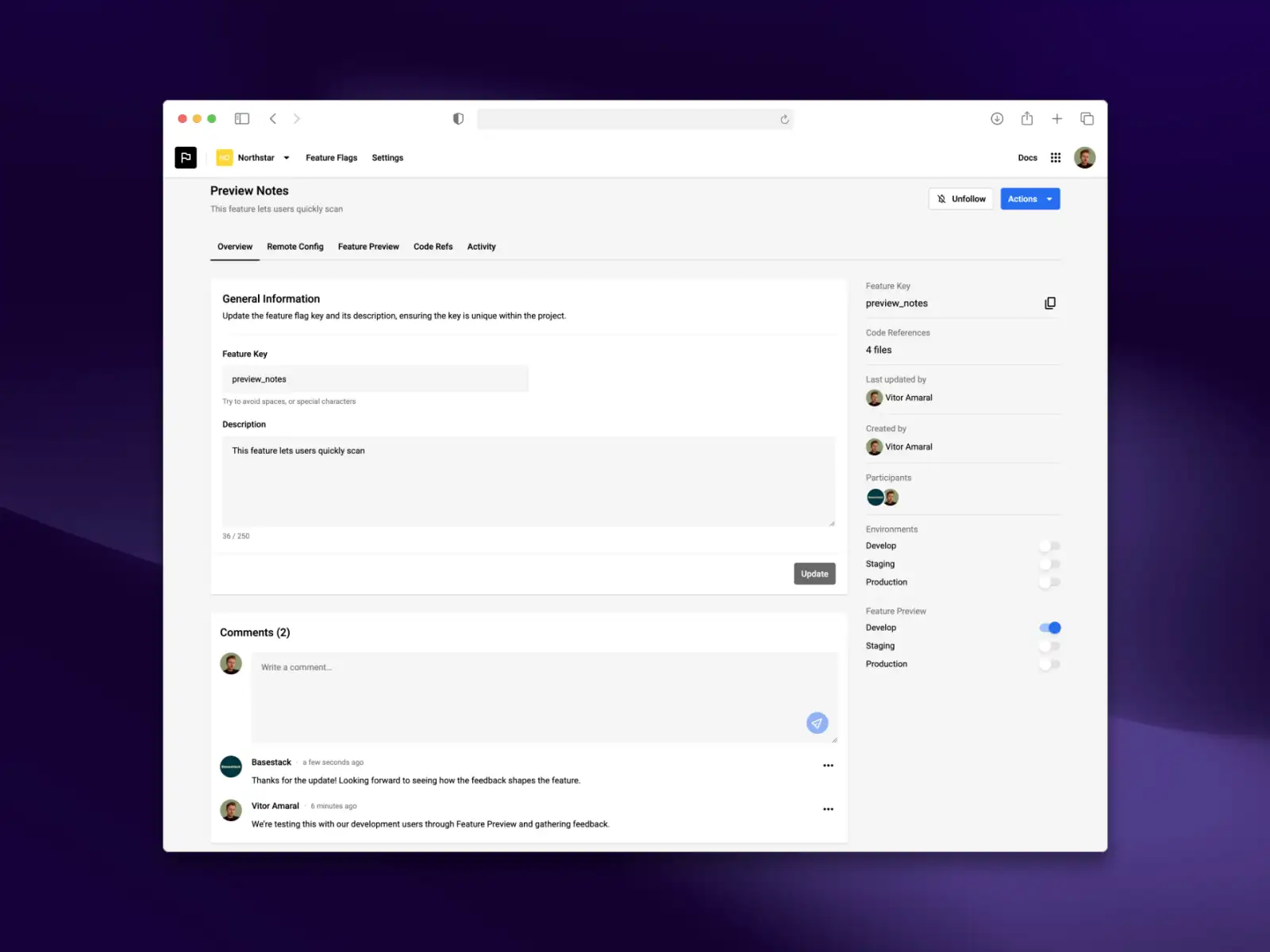Click '4 files' code references
The height and width of the screenshot is (952, 1270).
879,350
